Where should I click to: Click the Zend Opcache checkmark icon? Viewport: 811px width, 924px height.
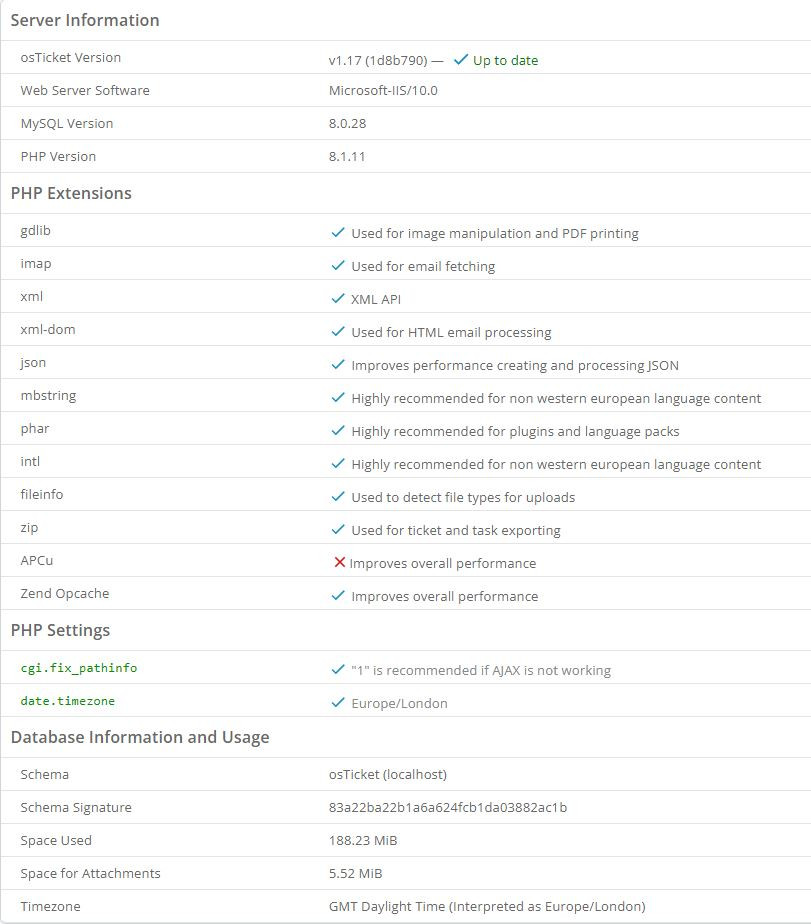[338, 596]
